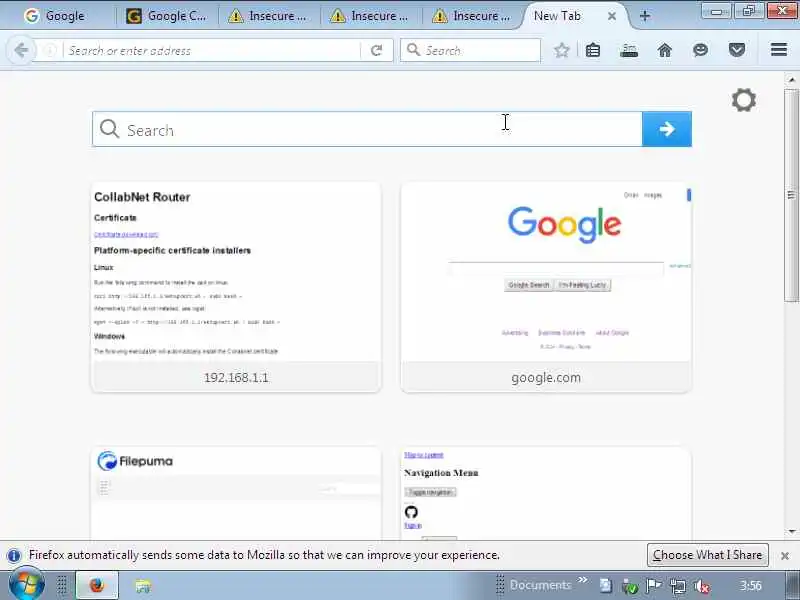
Task: Open the Filepuma tile
Action: pyautogui.click(x=236, y=493)
